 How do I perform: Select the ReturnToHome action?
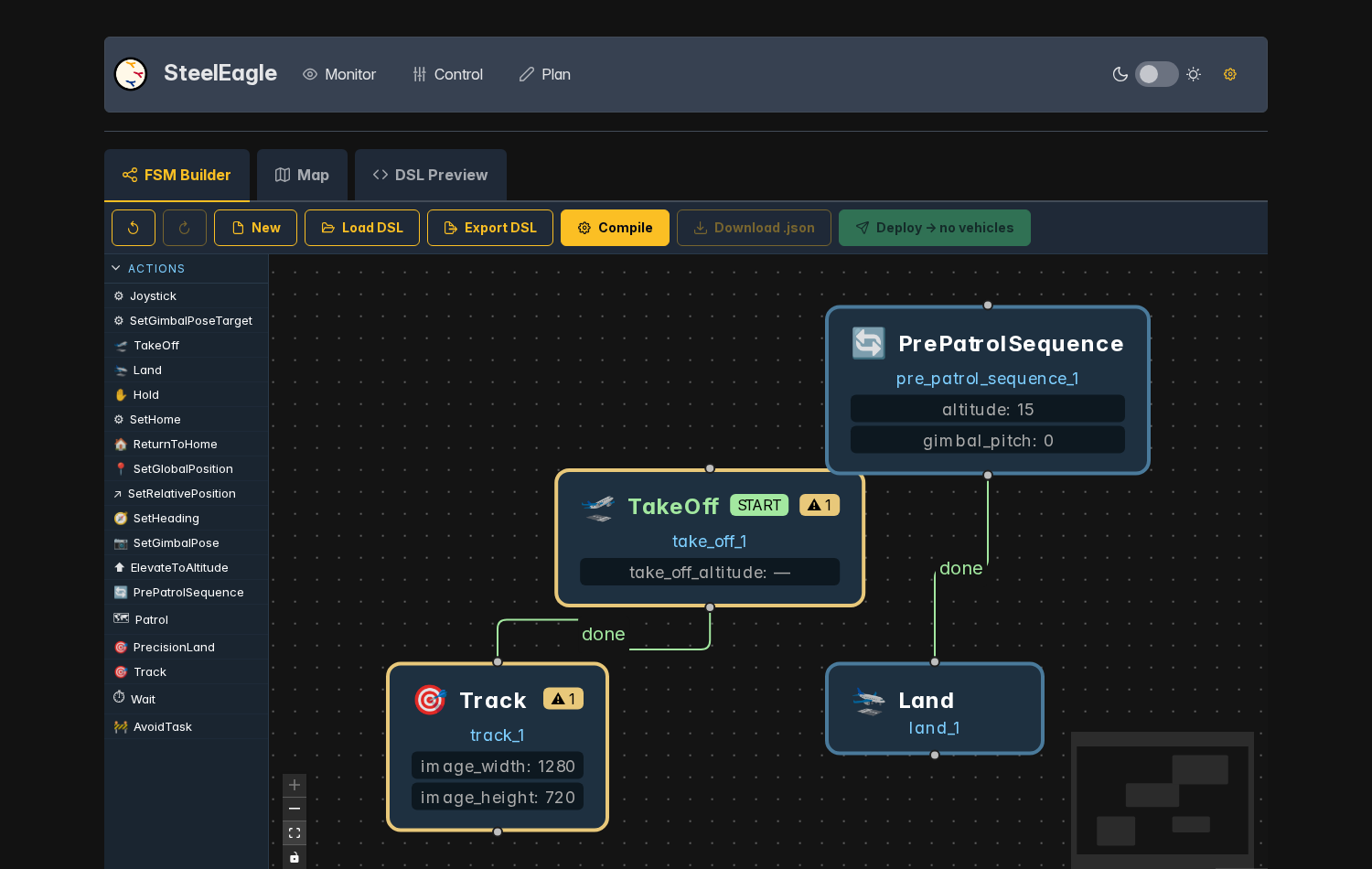coord(187,444)
